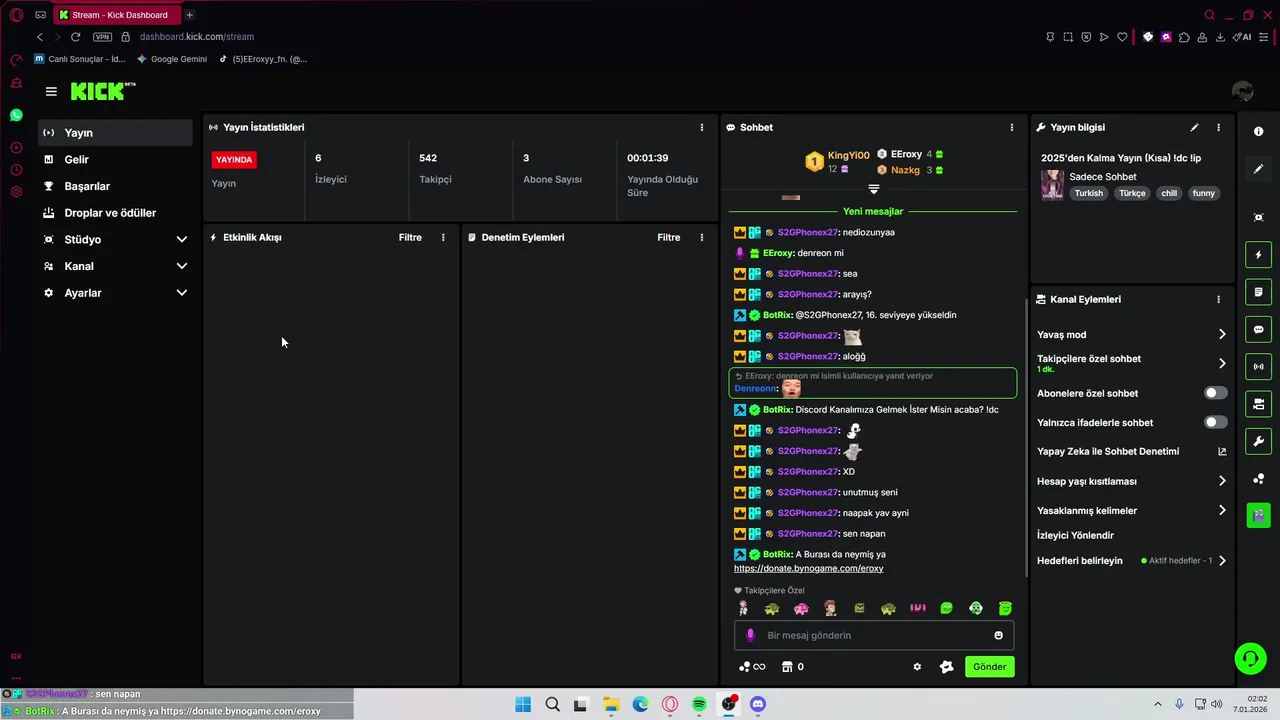
Task: Open Droplar ve ödüller in the sidebar
Action: (115, 213)
